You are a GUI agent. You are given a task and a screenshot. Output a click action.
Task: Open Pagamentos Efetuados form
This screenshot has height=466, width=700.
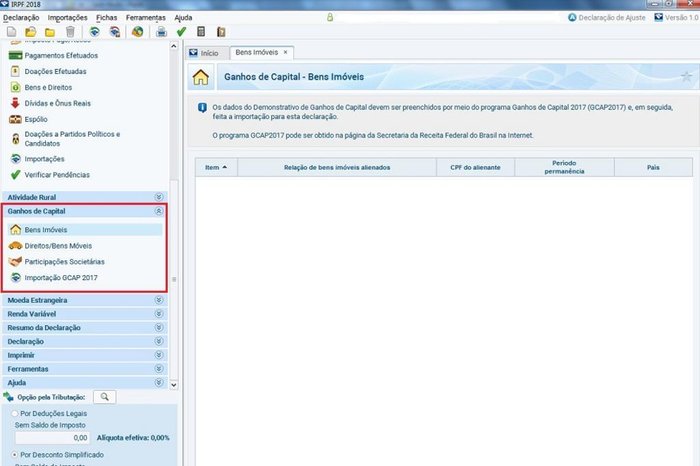tap(61, 56)
